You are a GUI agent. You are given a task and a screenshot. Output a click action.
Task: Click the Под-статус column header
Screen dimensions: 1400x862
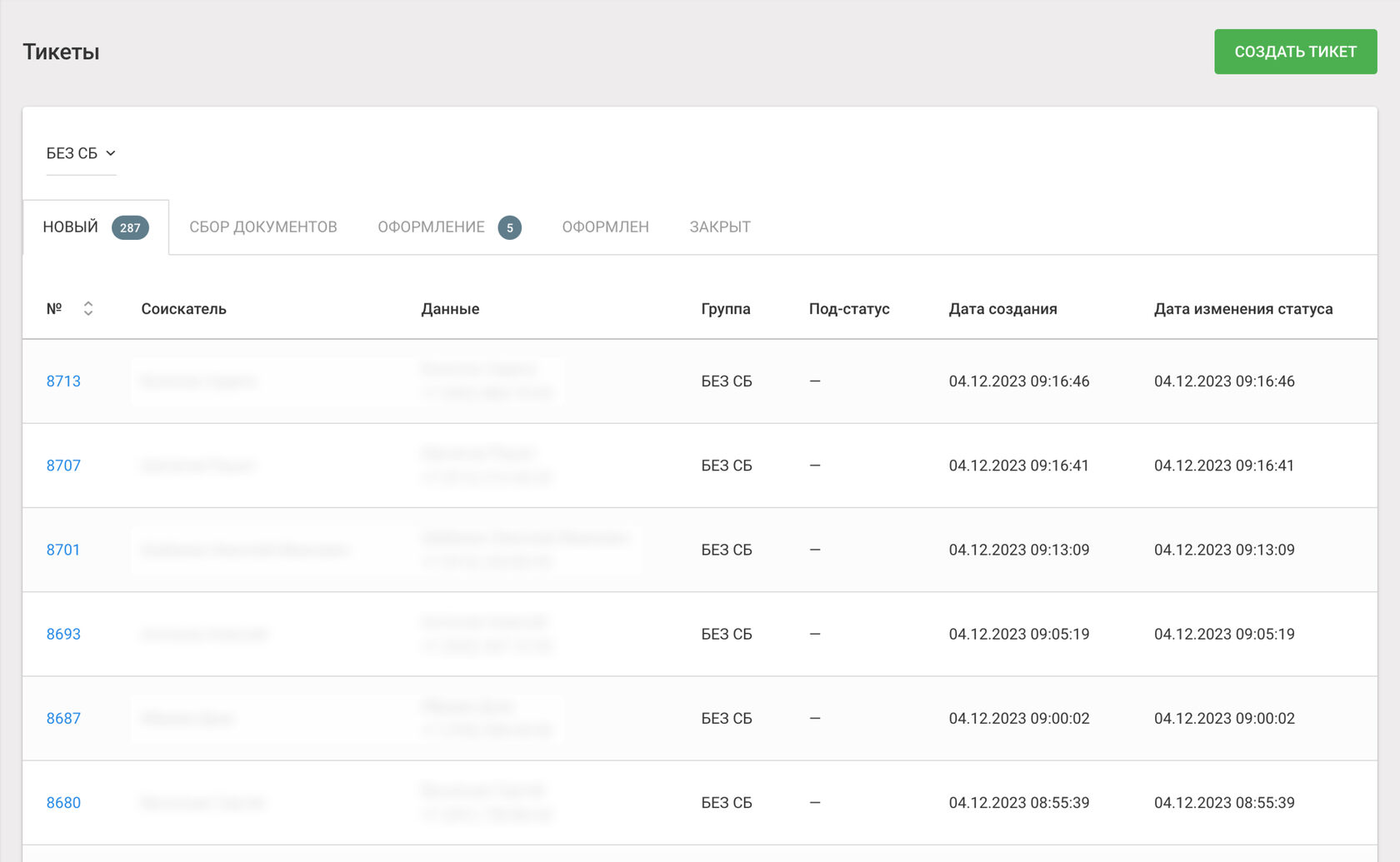coord(849,309)
